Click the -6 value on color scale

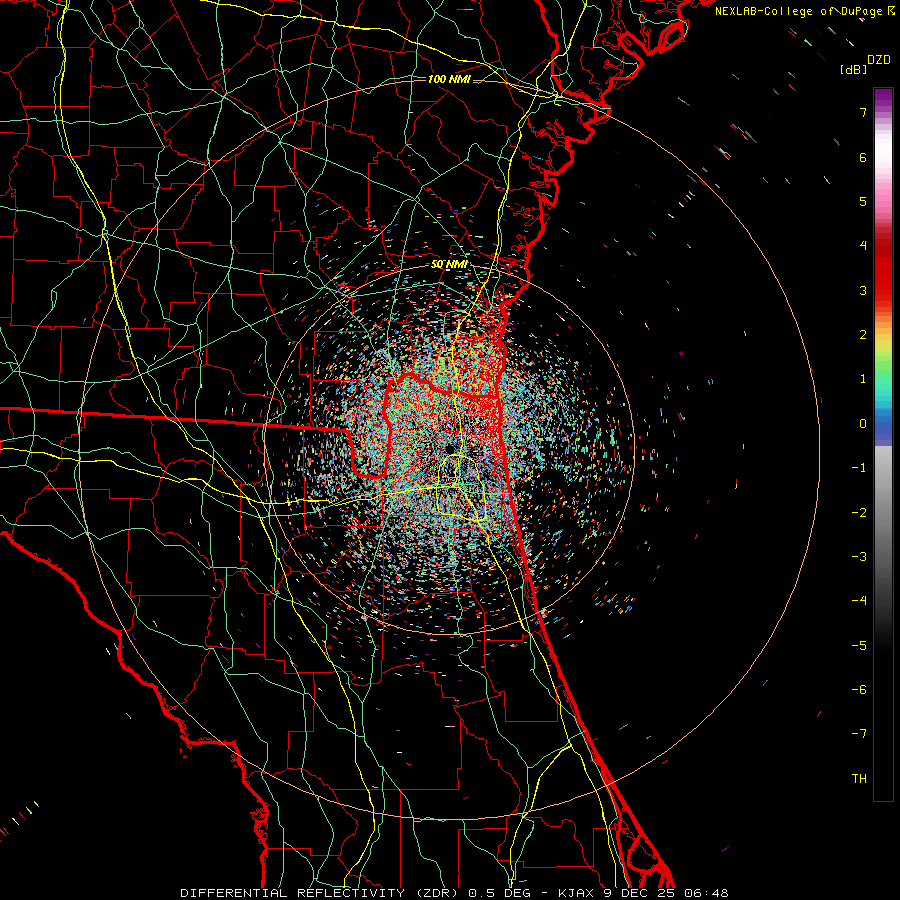[859, 689]
